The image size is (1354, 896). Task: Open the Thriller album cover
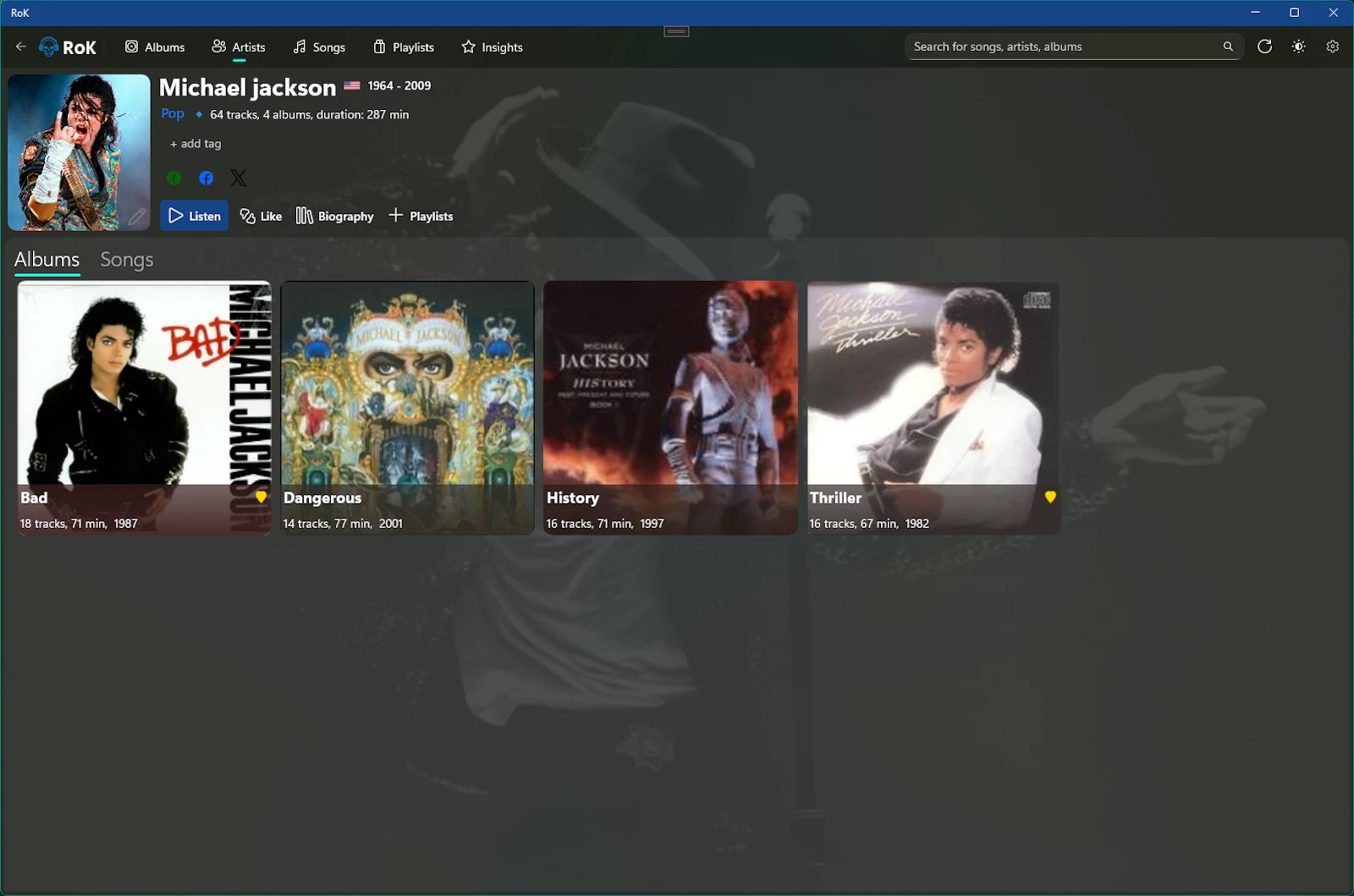pyautogui.click(x=933, y=408)
